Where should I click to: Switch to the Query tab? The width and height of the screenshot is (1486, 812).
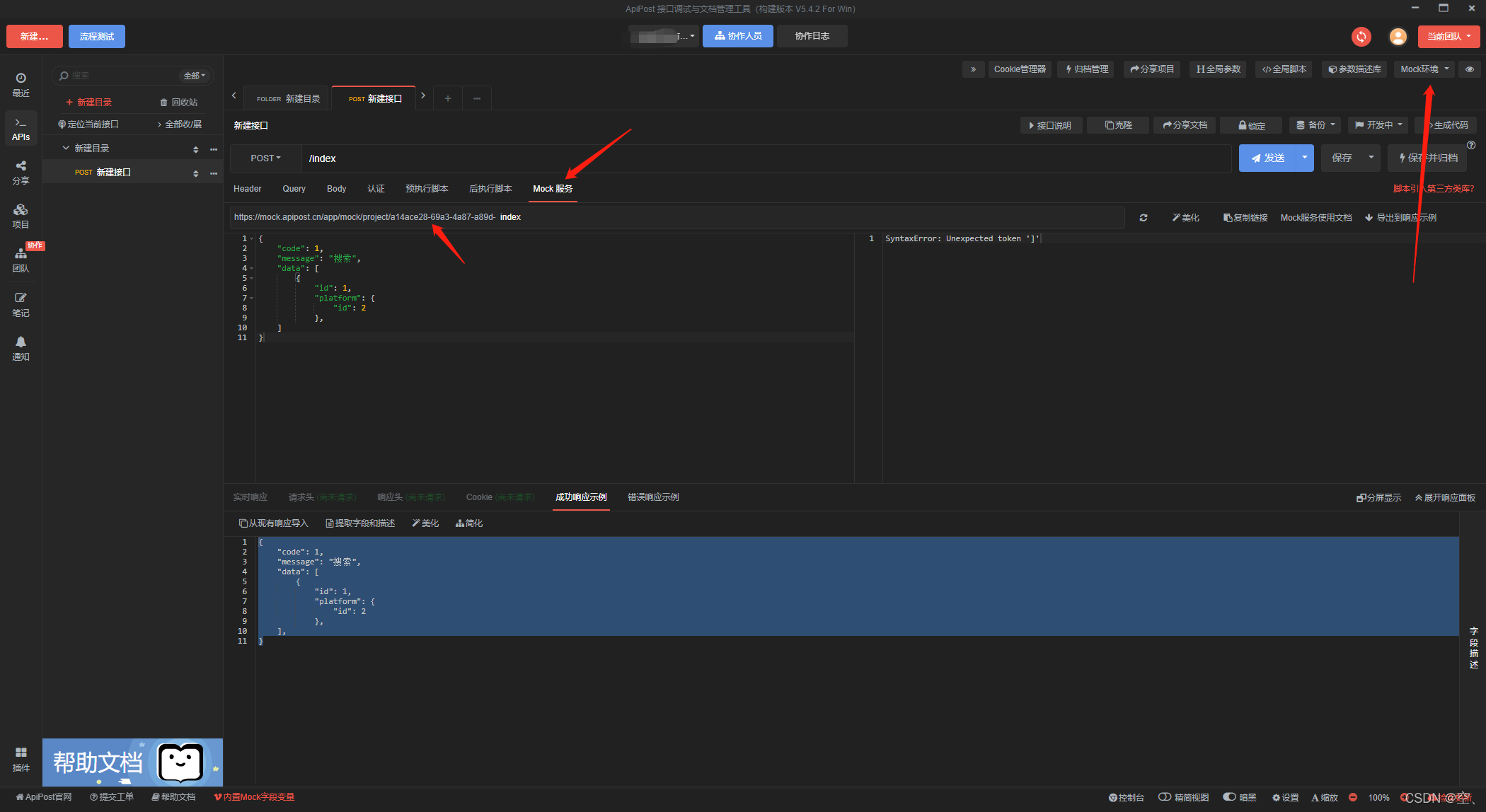coord(294,189)
